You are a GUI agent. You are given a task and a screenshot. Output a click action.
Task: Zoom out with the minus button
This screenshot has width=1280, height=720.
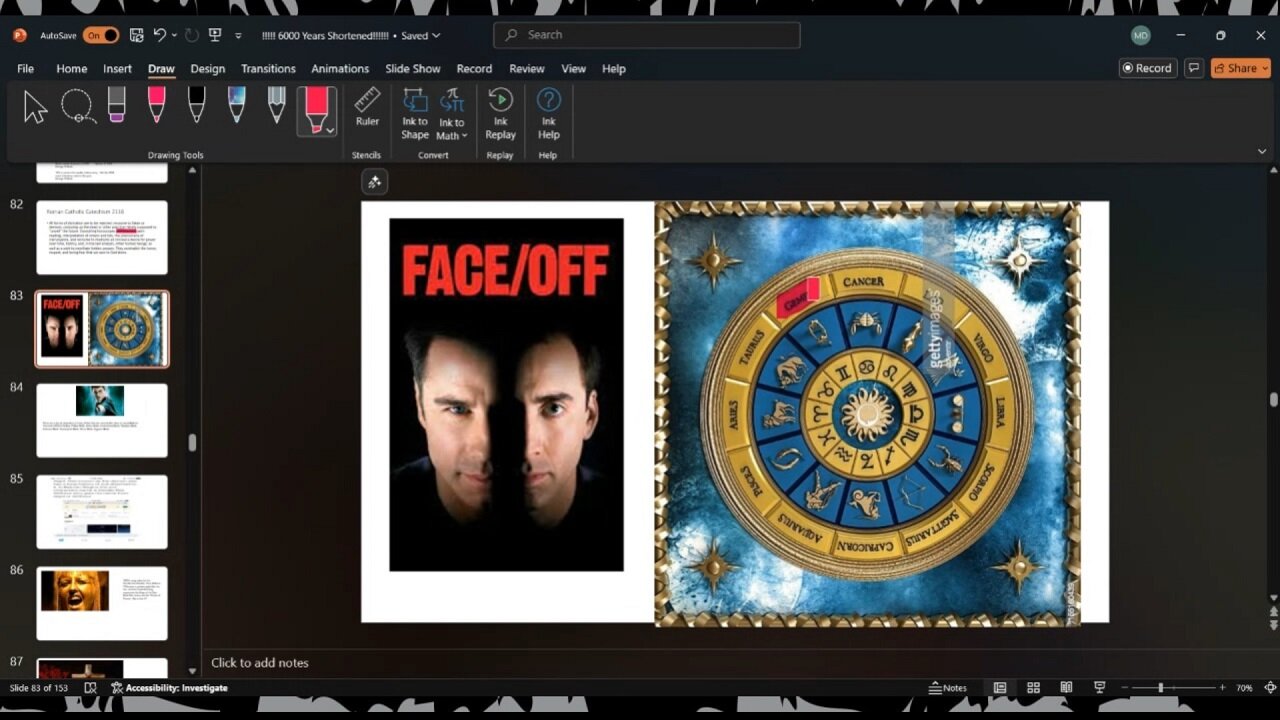(x=1125, y=688)
